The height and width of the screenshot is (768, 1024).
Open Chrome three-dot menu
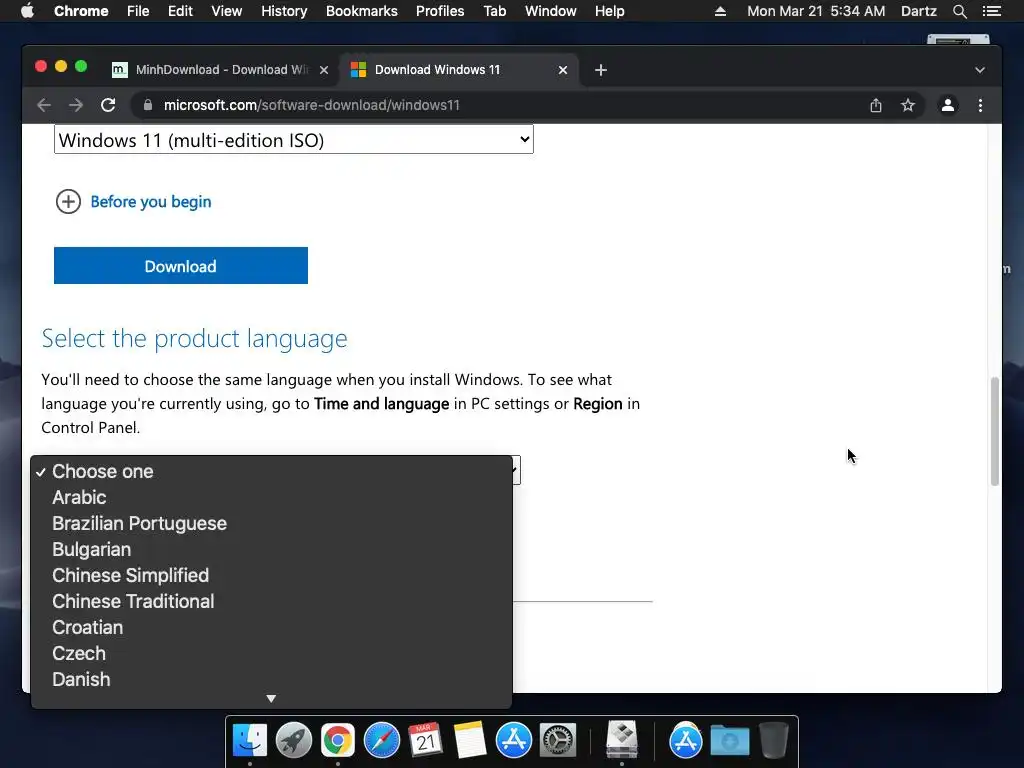tap(980, 105)
